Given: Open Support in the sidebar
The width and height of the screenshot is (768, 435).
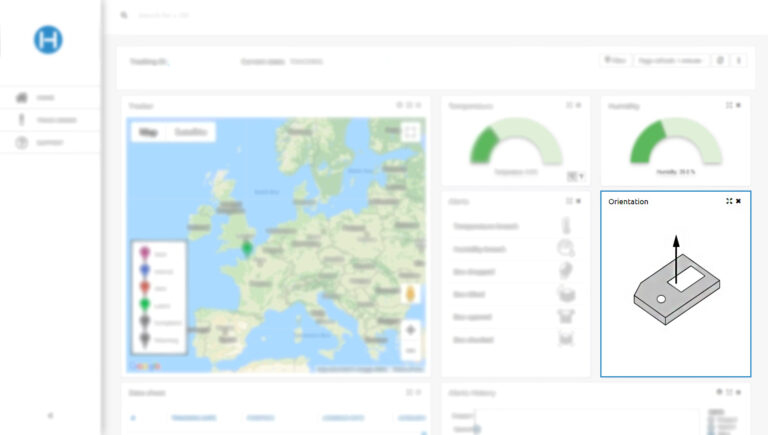Looking at the screenshot, I should pyautogui.click(x=50, y=143).
